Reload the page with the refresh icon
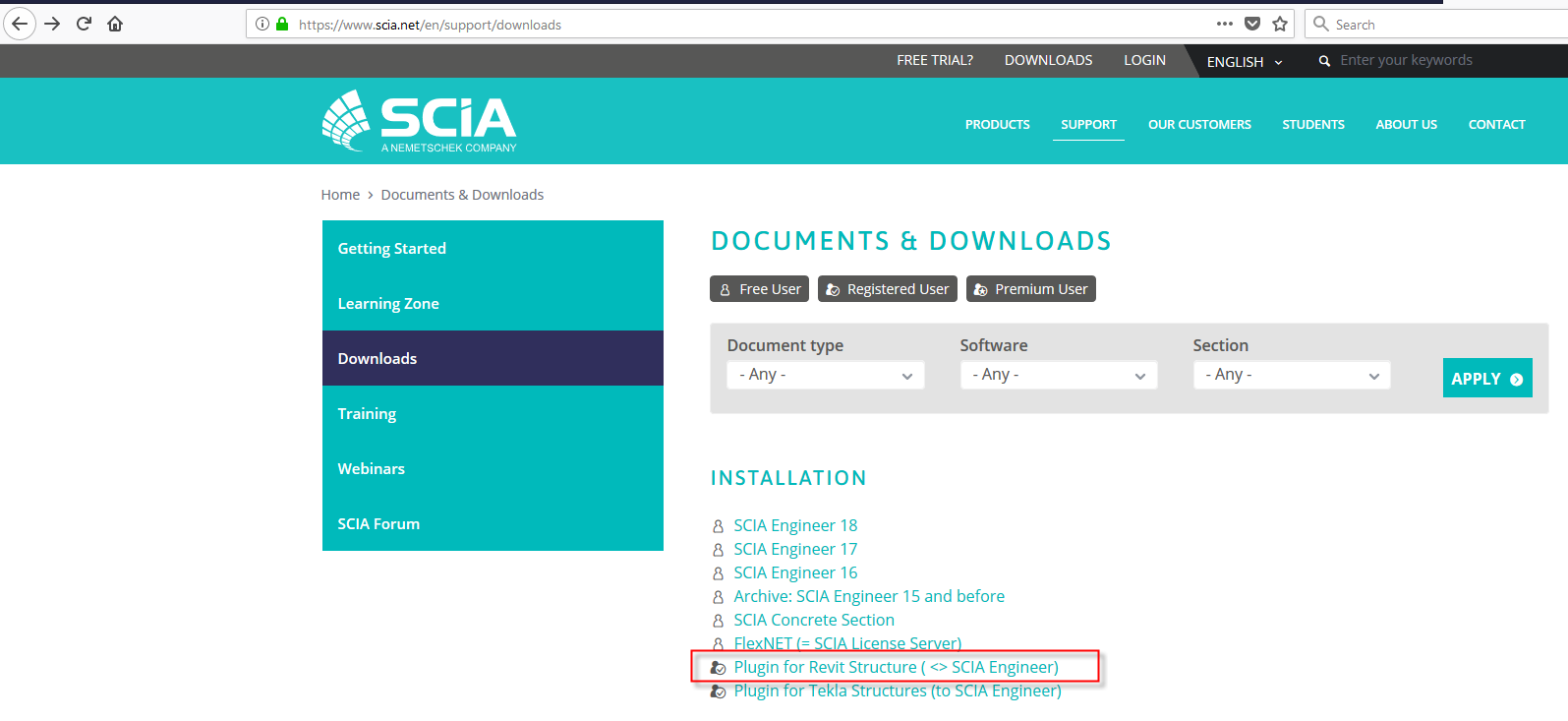 (84, 24)
